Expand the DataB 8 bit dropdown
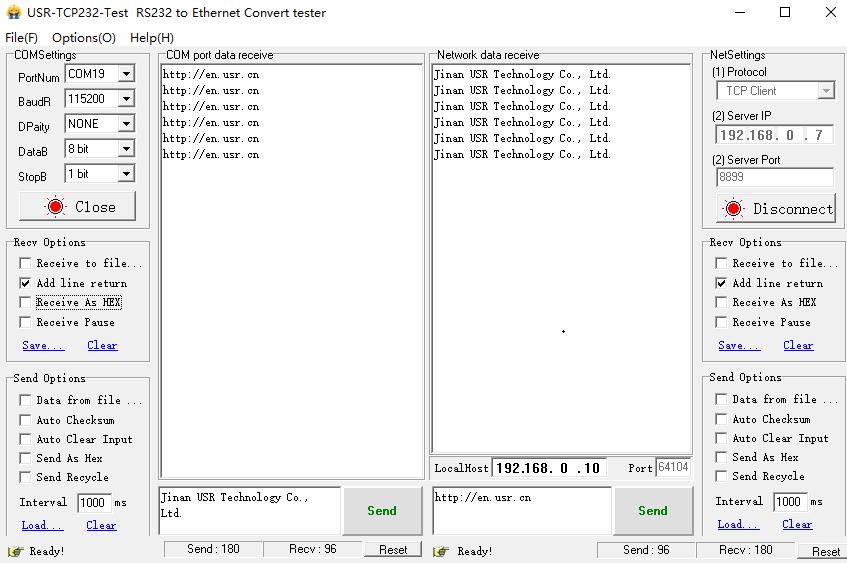This screenshot has width=847, height=563. click(126, 149)
